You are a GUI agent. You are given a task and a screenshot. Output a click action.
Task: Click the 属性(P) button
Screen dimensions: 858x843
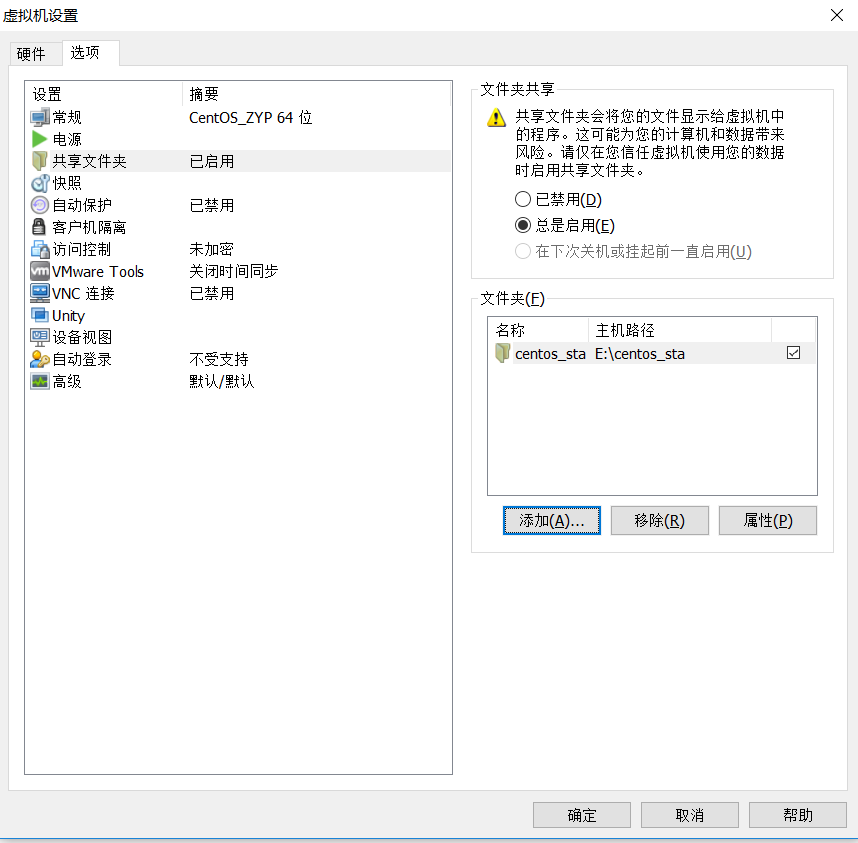tap(768, 520)
